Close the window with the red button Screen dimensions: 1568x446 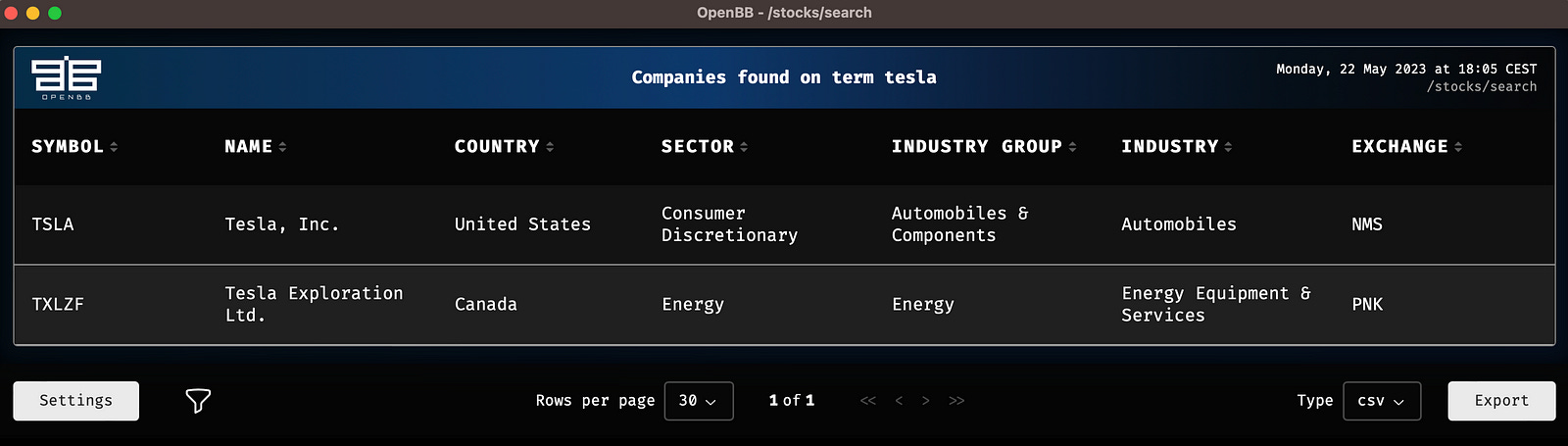pos(12,13)
